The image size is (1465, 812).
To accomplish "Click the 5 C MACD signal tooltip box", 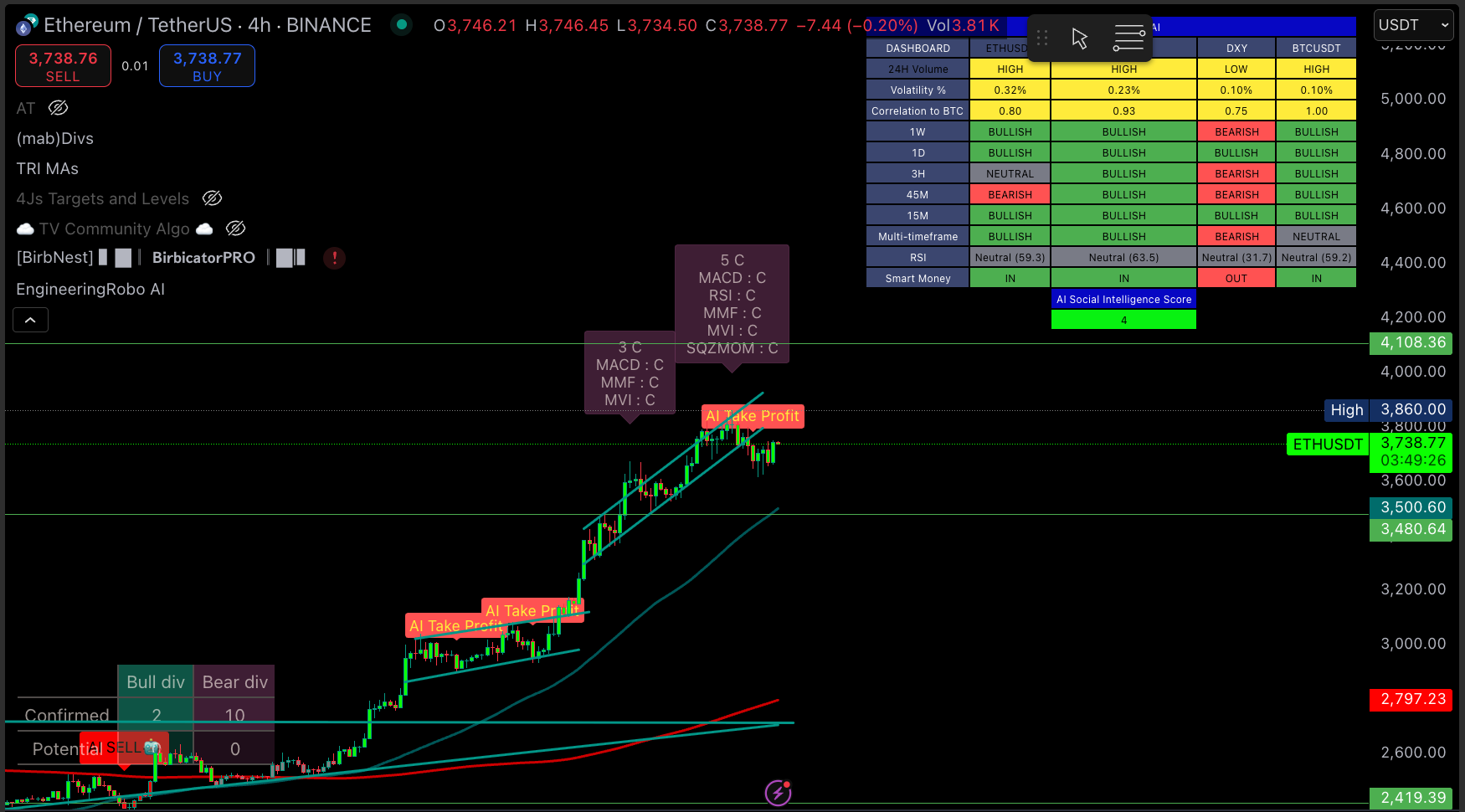I will coord(732,304).
